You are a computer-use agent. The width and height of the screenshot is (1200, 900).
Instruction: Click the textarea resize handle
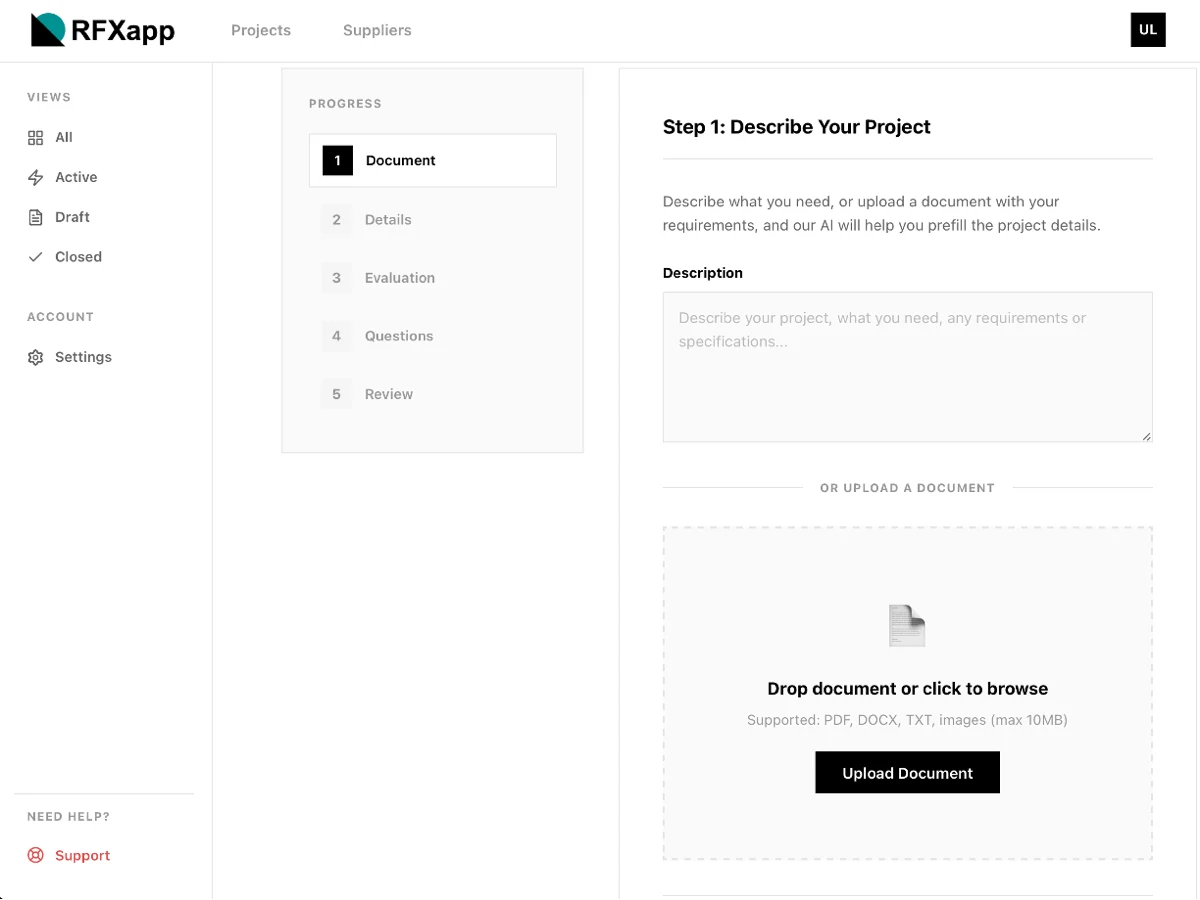pos(1146,435)
